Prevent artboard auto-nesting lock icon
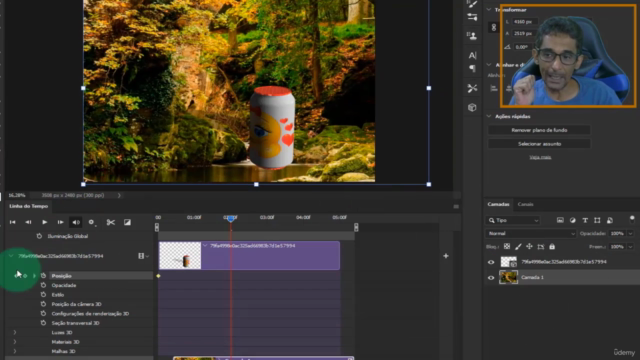This screenshot has height=360, width=640. pyautogui.click(x=541, y=247)
